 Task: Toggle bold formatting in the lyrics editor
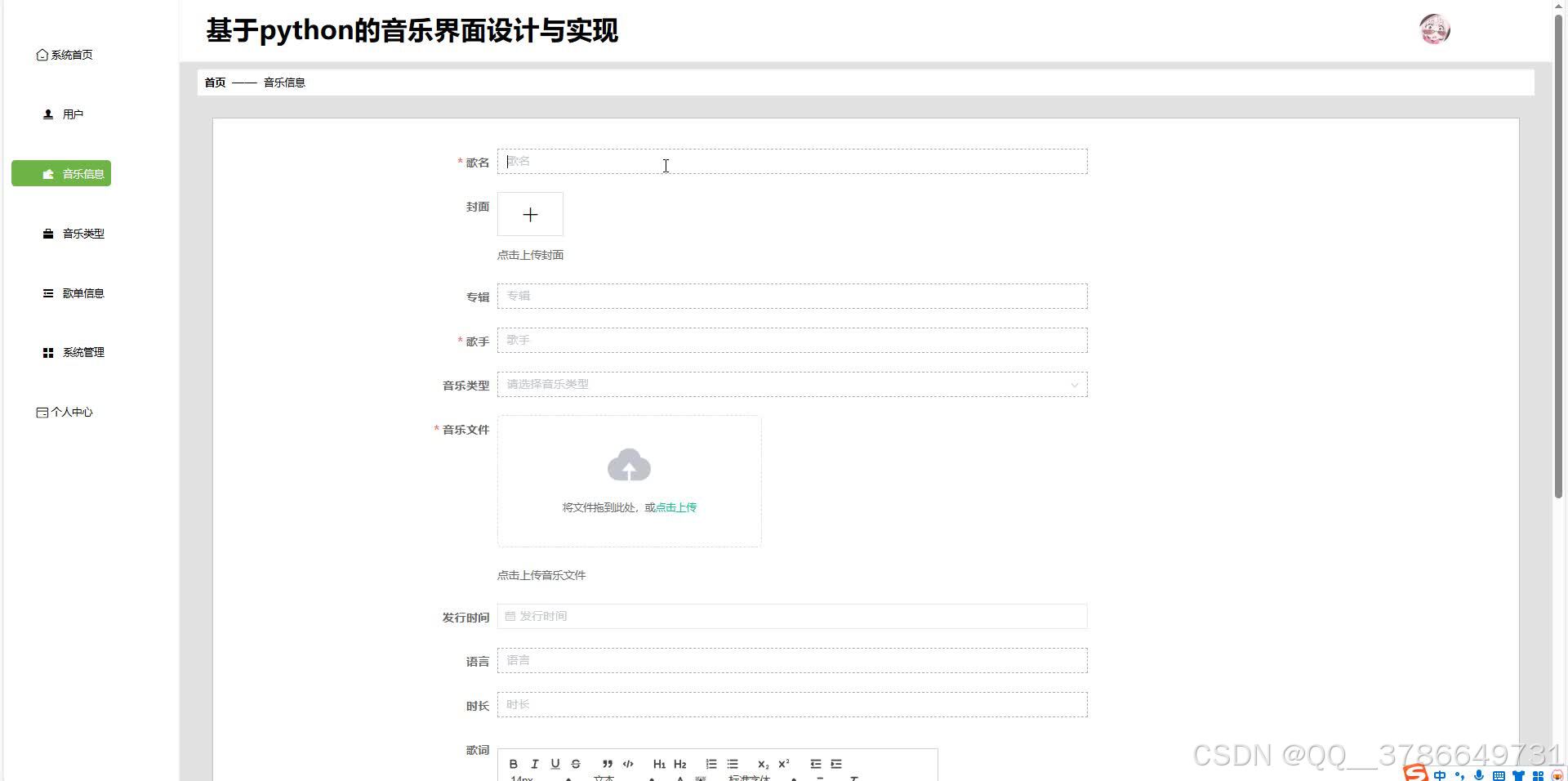click(x=513, y=764)
